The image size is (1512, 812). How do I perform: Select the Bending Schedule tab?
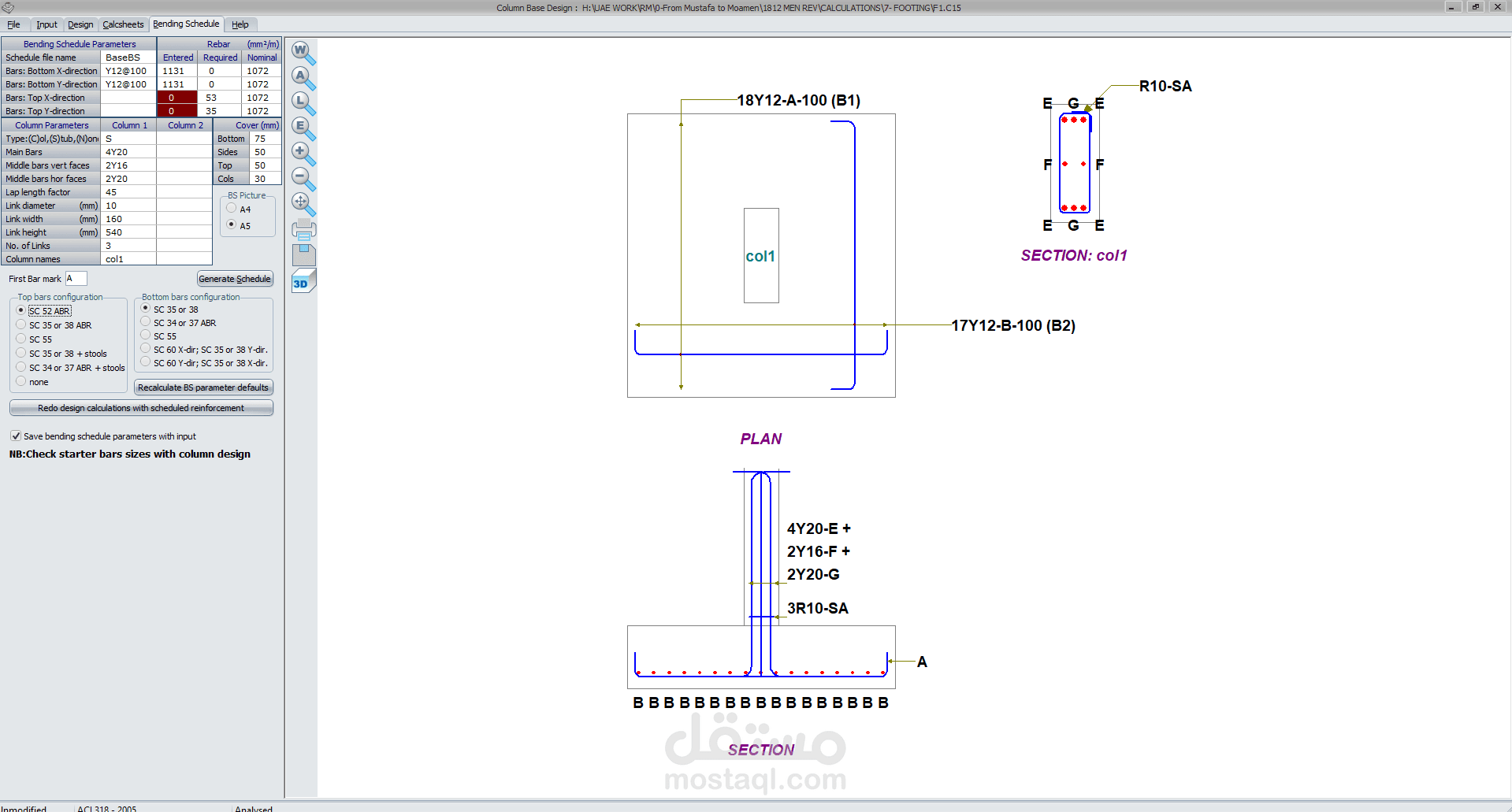point(186,24)
